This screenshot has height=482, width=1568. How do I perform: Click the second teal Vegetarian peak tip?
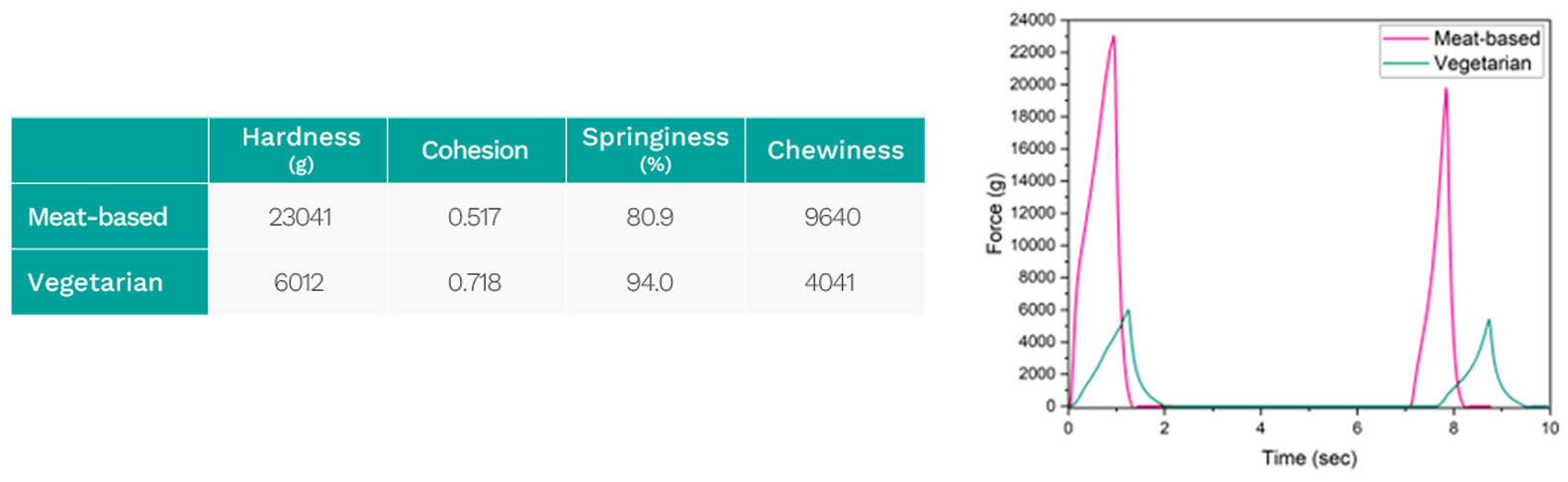pos(1488,320)
